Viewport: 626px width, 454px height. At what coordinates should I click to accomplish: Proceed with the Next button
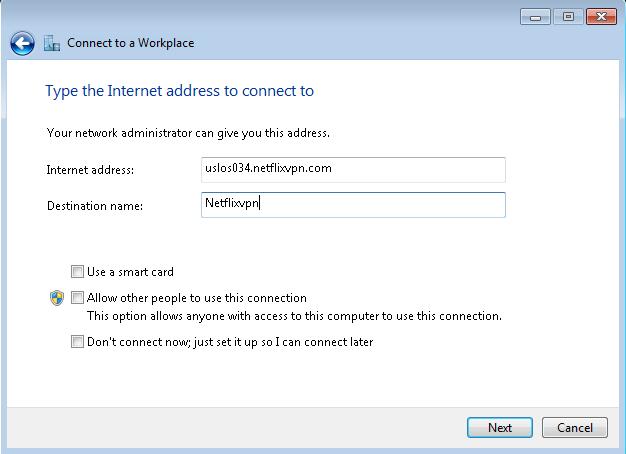click(x=500, y=428)
